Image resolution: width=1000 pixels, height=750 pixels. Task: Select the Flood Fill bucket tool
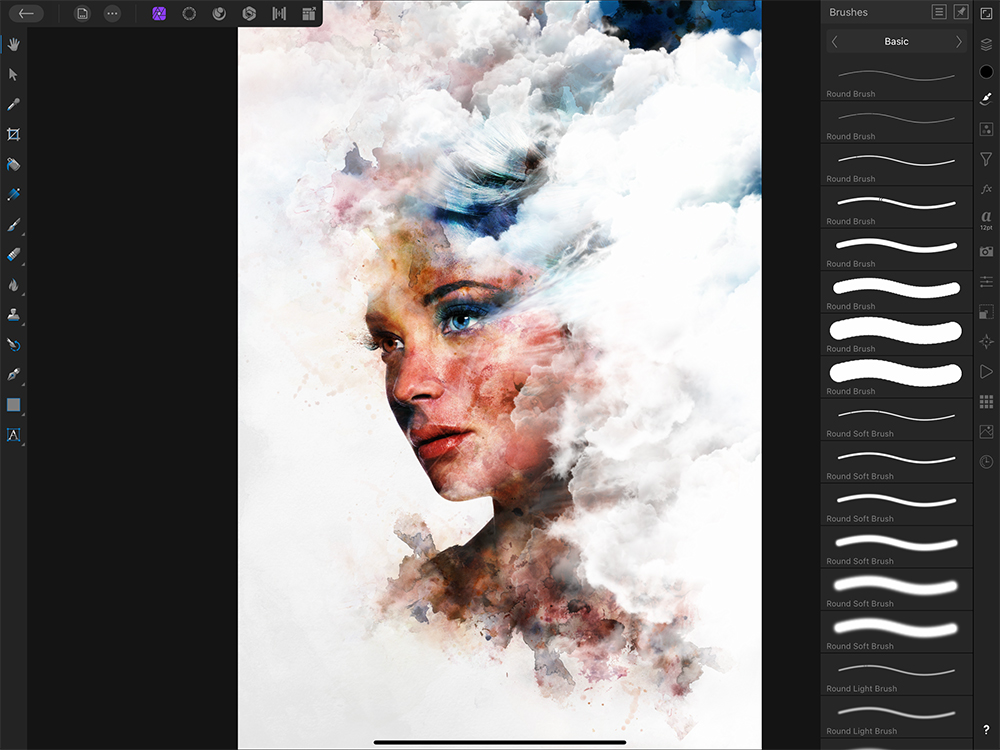click(14, 164)
